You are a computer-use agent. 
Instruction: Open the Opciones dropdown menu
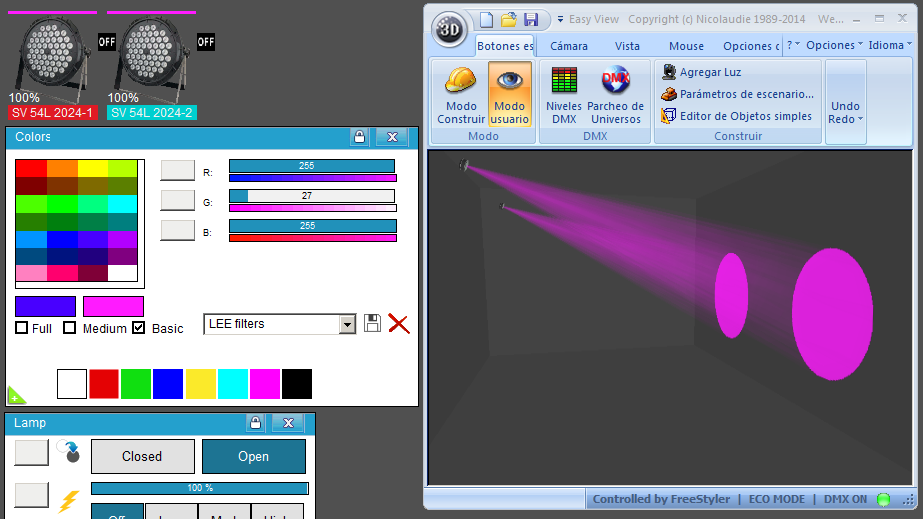click(x=834, y=45)
